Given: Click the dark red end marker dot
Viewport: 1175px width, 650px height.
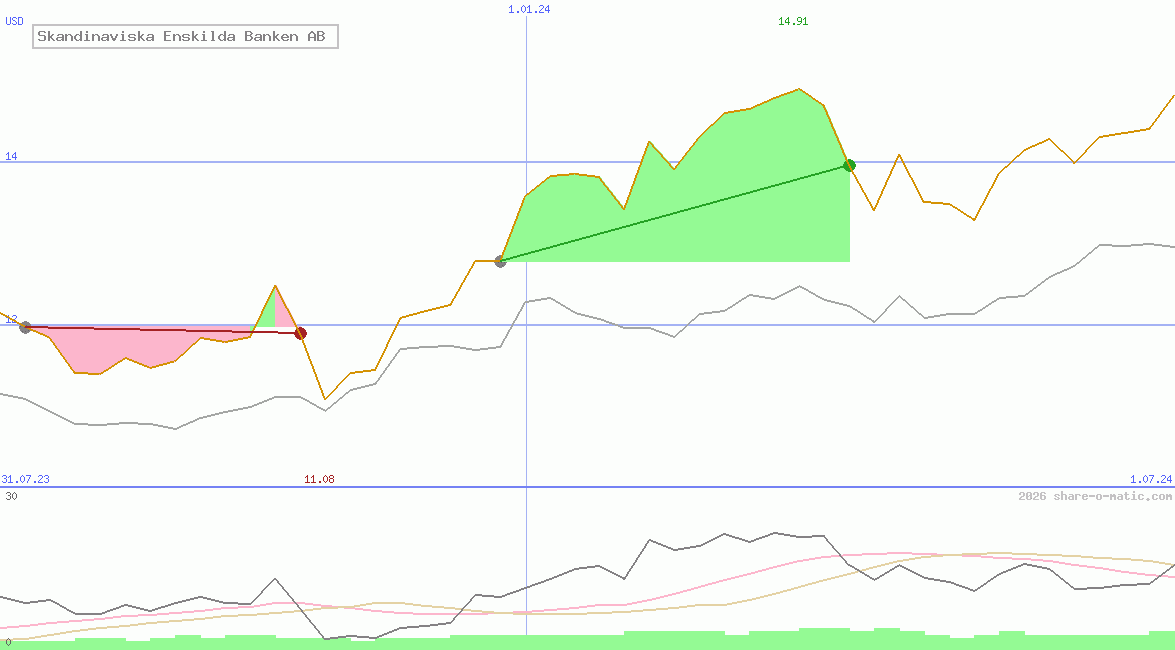Looking at the screenshot, I should [300, 333].
